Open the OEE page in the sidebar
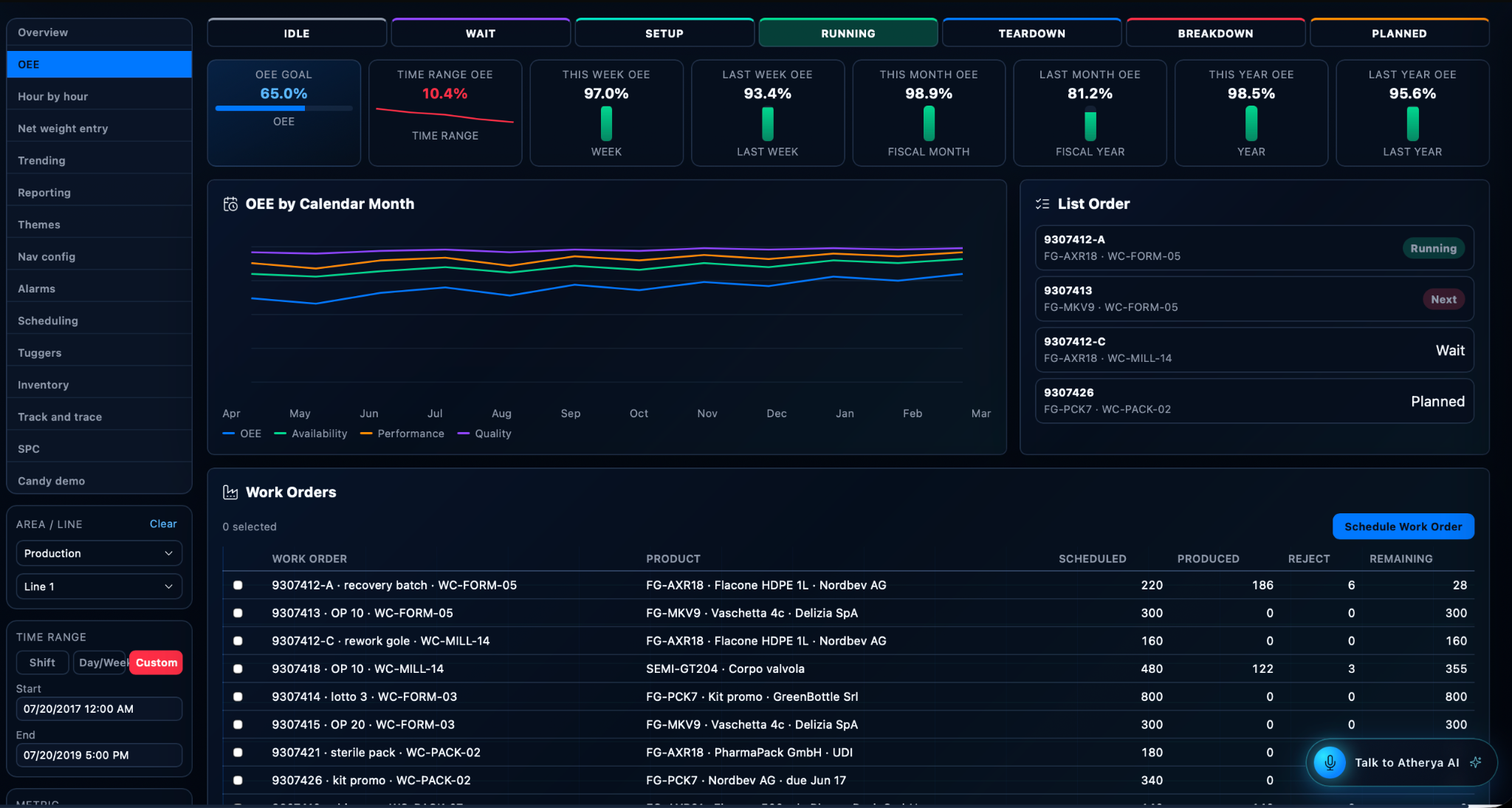This screenshot has width=1512, height=808. click(x=99, y=64)
